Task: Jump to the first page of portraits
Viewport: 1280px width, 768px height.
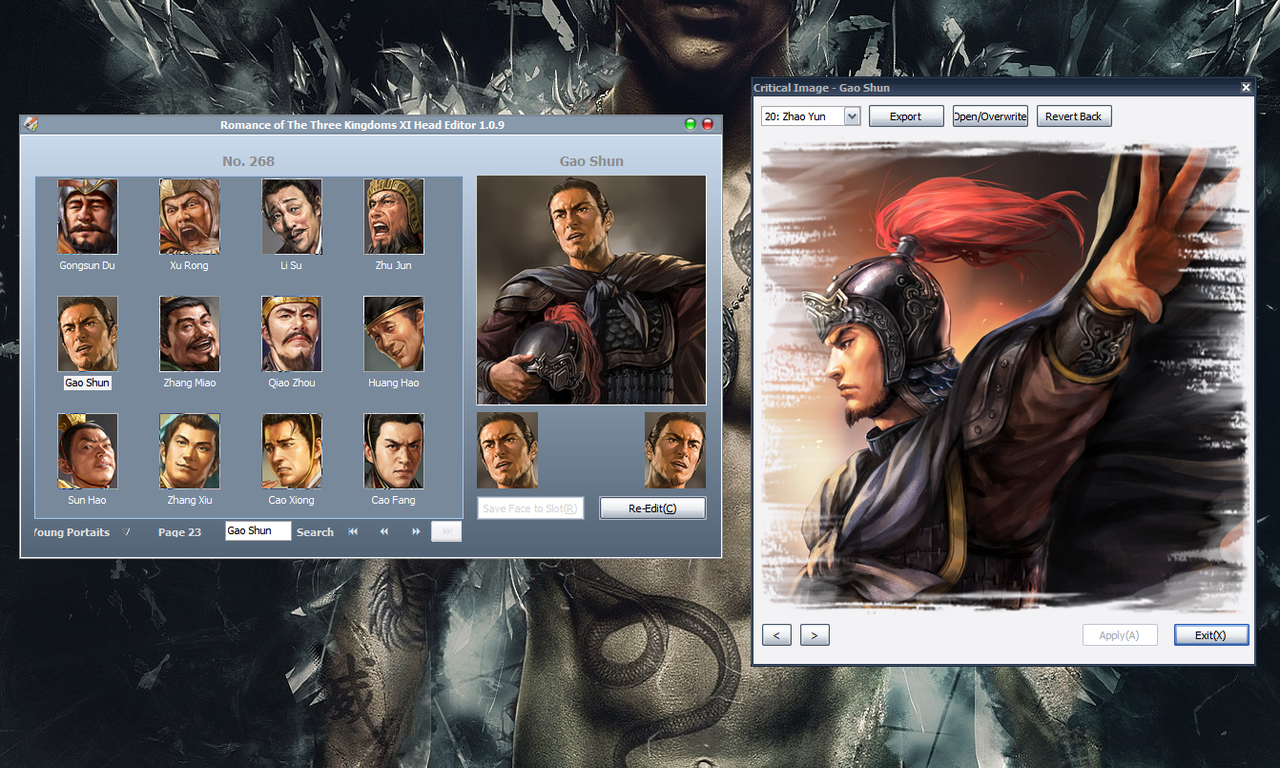Action: (x=353, y=532)
